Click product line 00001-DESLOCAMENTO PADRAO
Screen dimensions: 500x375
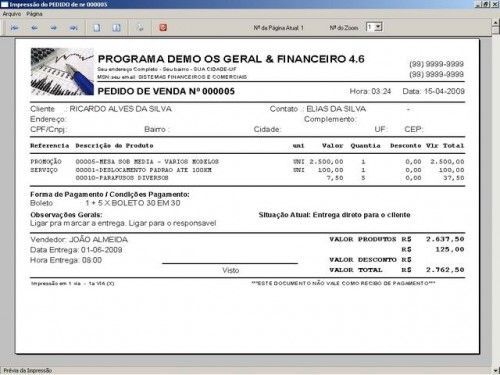click(x=144, y=170)
